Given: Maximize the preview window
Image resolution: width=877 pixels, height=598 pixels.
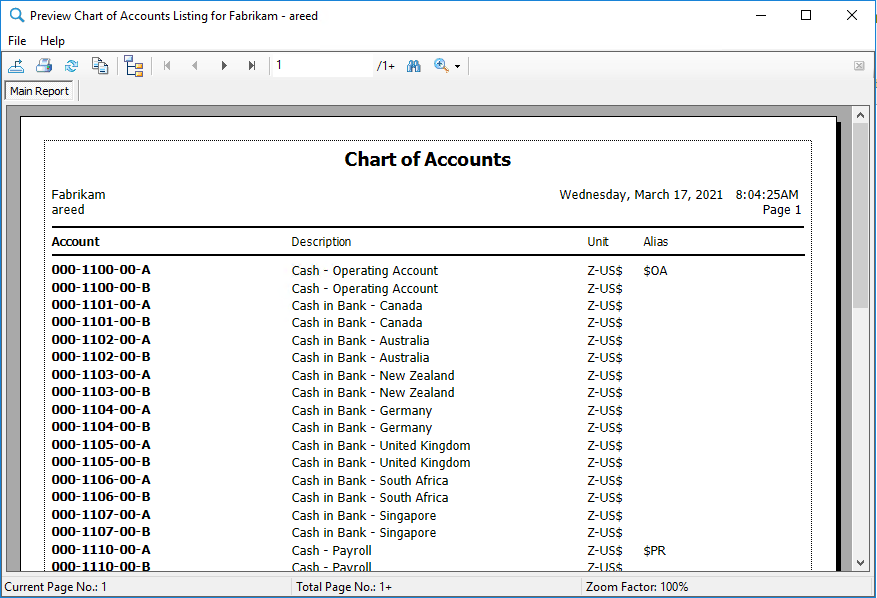Looking at the screenshot, I should [806, 15].
